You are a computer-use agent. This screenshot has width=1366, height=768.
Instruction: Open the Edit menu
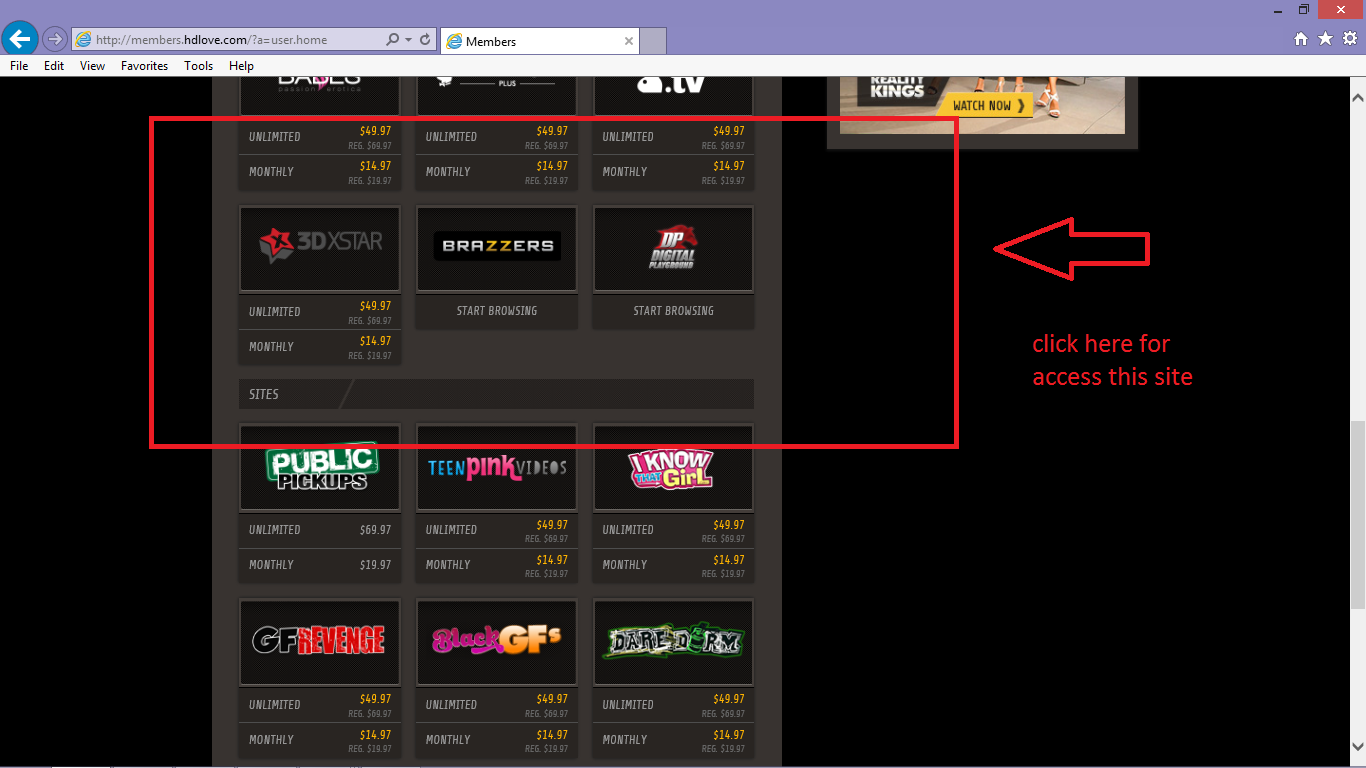(x=54, y=66)
